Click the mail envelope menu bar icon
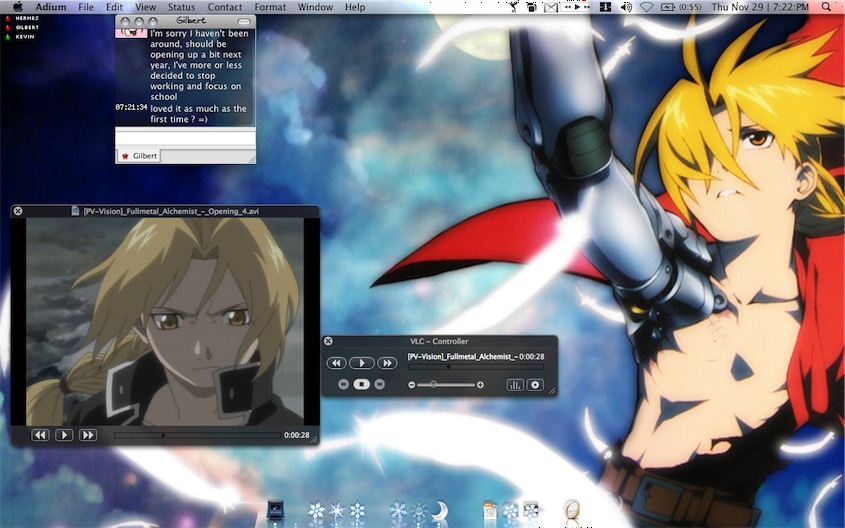The image size is (845, 528). click(x=550, y=7)
